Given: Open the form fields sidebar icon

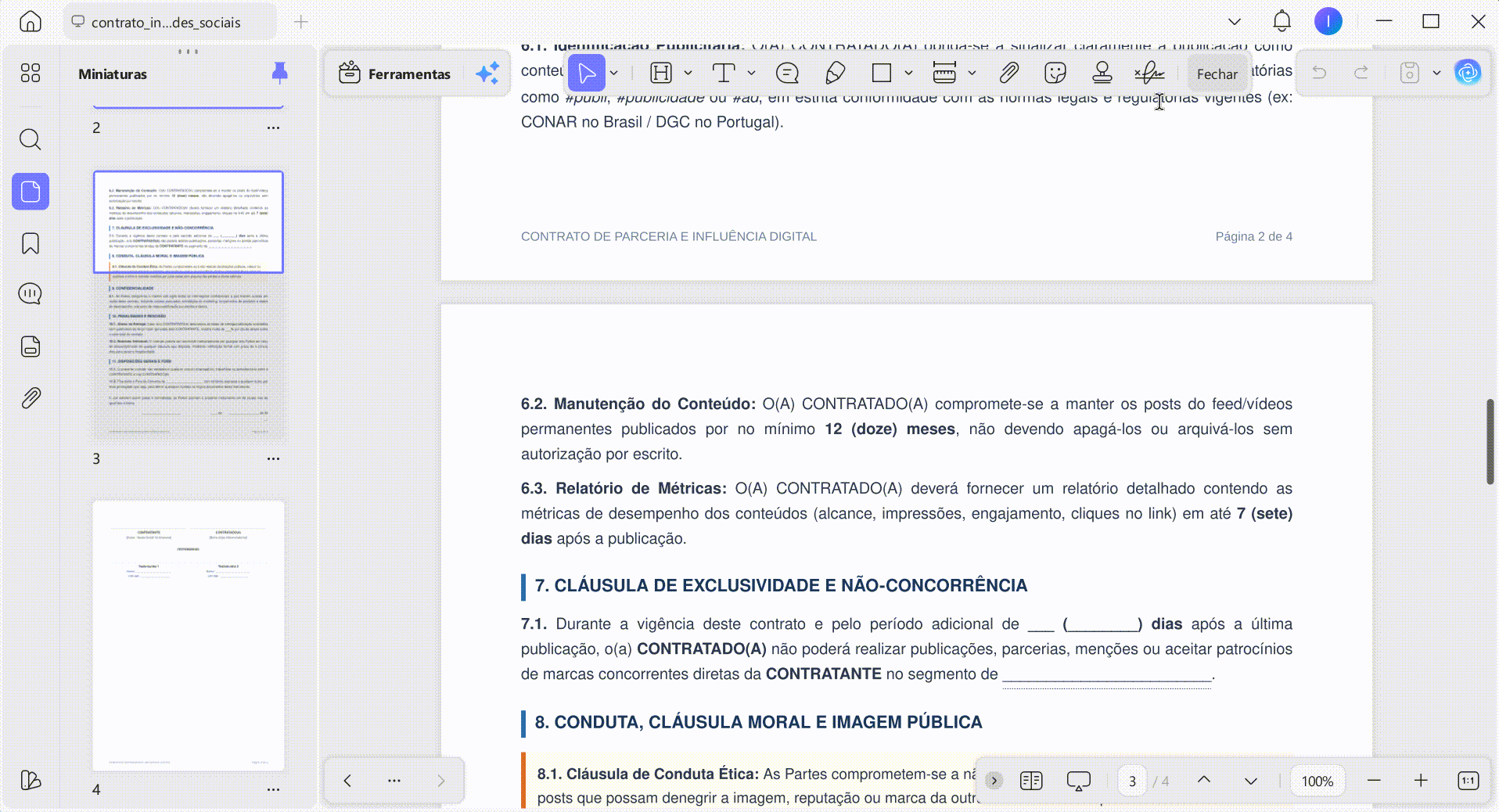Looking at the screenshot, I should pyautogui.click(x=31, y=347).
